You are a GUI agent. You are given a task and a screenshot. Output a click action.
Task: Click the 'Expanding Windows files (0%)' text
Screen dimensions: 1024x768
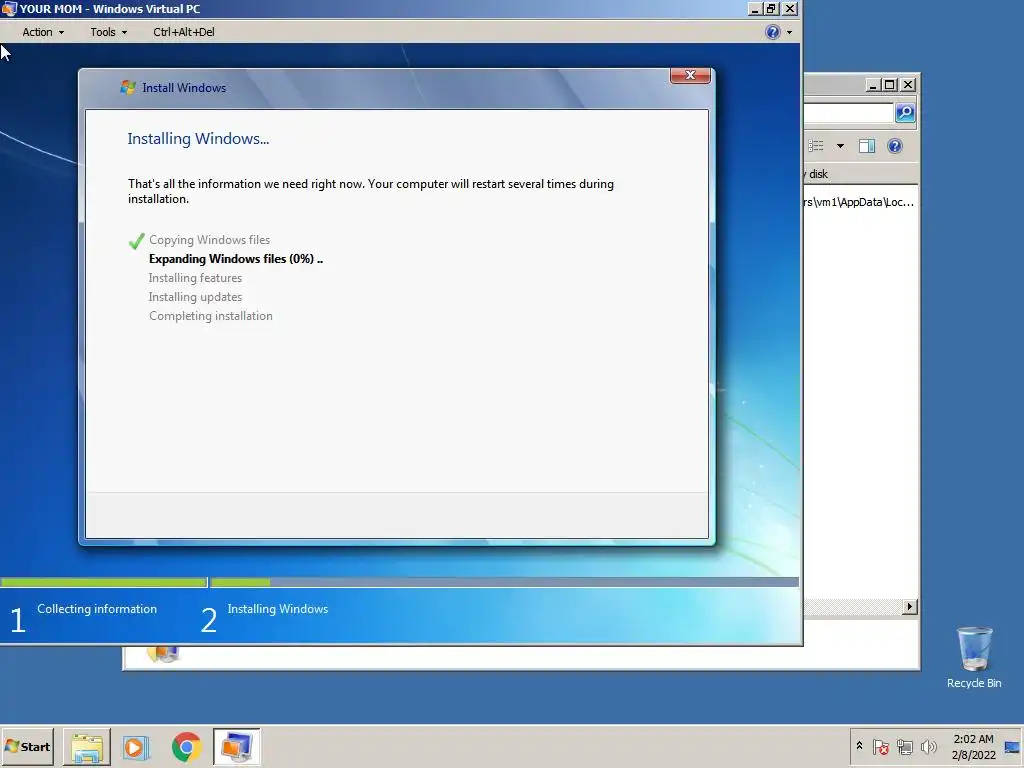coord(236,259)
